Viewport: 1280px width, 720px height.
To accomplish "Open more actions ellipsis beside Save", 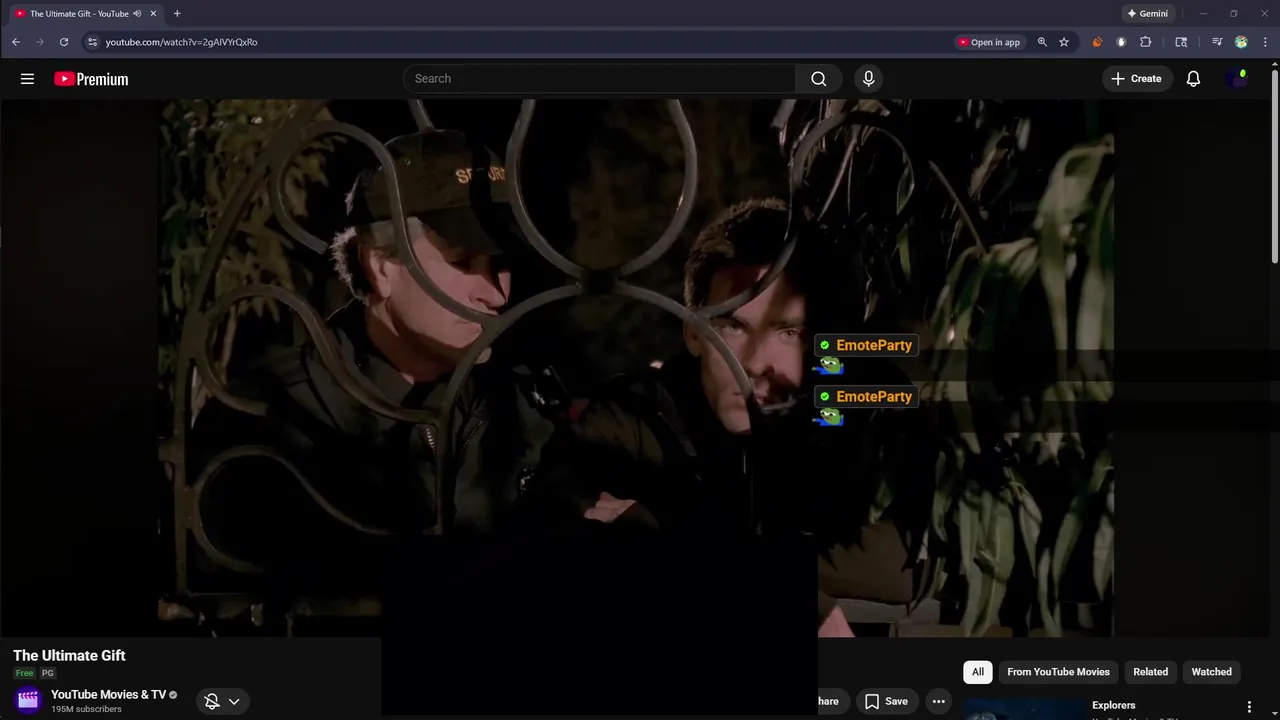I will pos(938,701).
